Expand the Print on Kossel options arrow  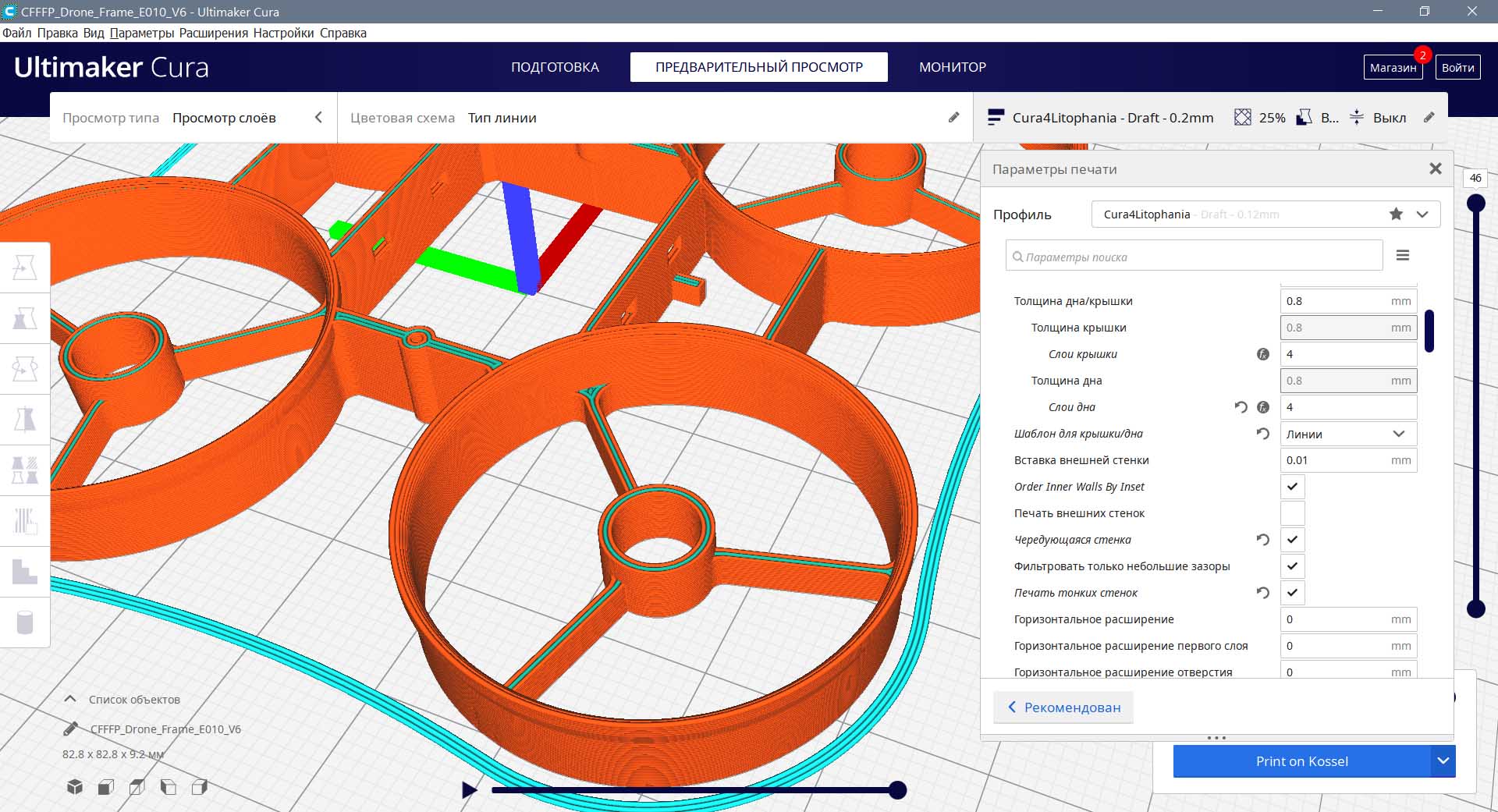click(1443, 761)
